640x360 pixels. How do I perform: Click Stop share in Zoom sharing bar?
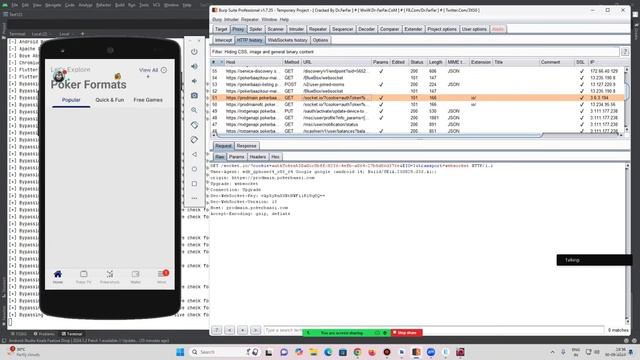point(407,333)
